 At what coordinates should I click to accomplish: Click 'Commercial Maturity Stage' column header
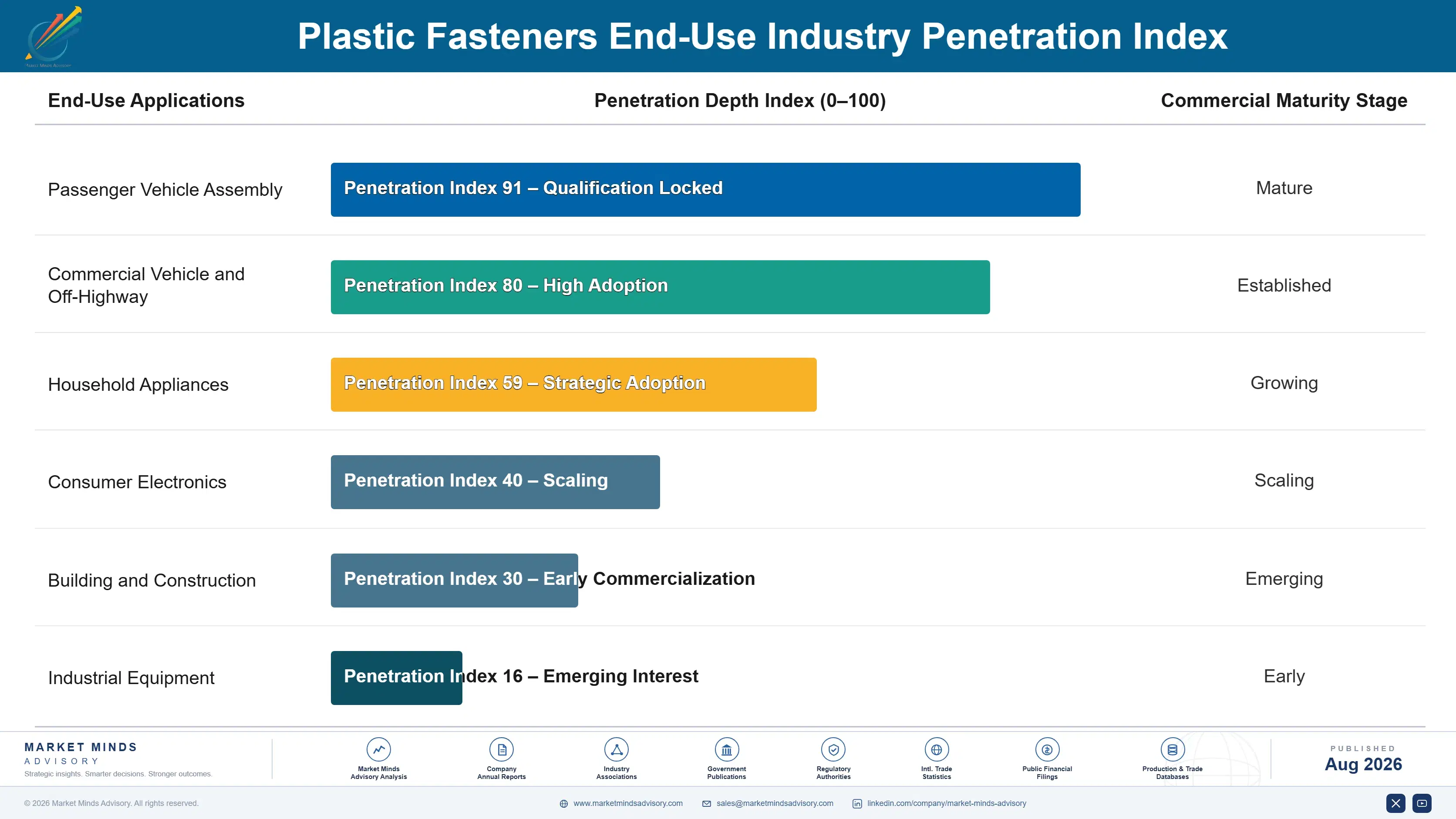pyautogui.click(x=1284, y=101)
